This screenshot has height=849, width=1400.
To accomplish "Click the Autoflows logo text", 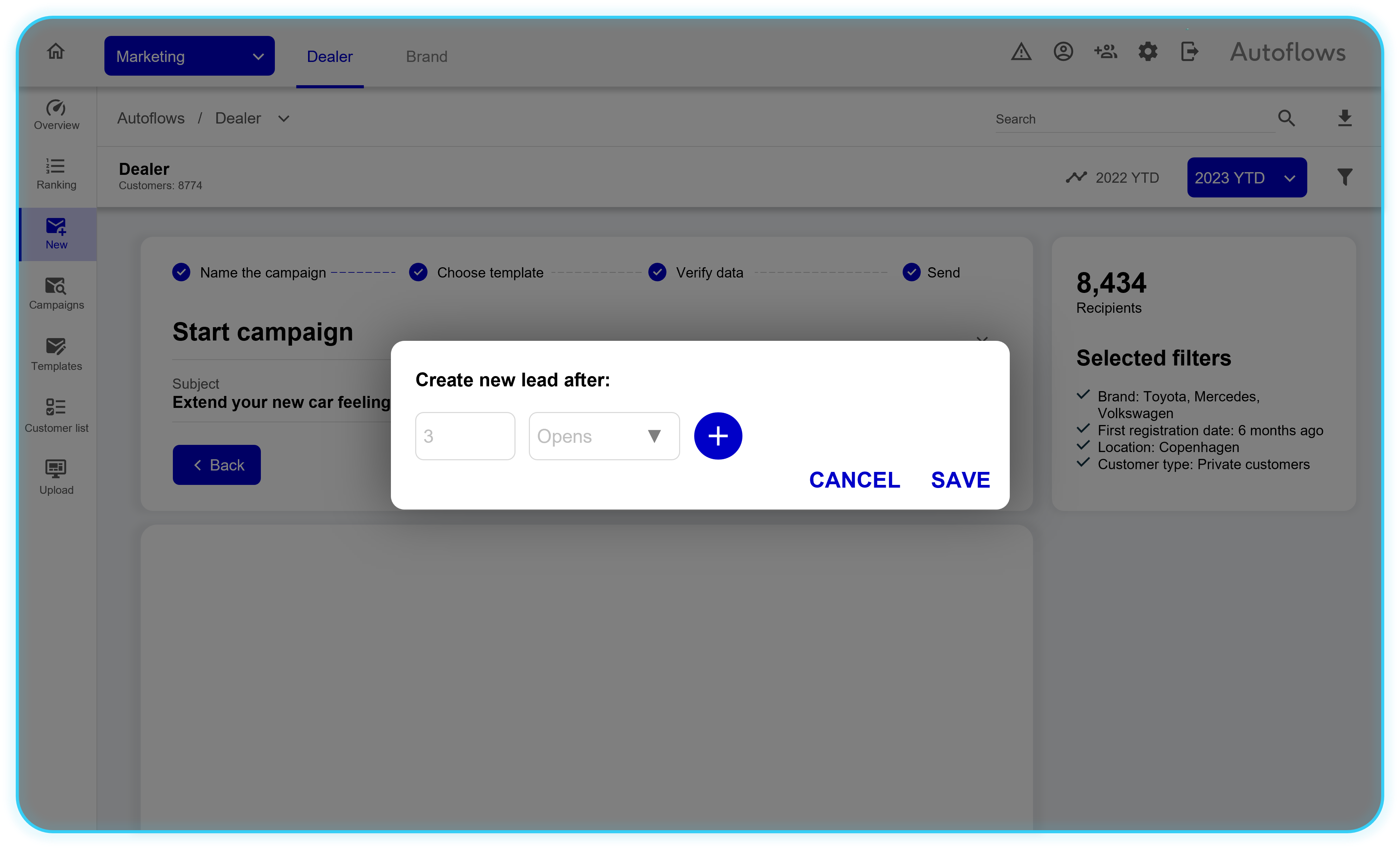I will [1287, 52].
